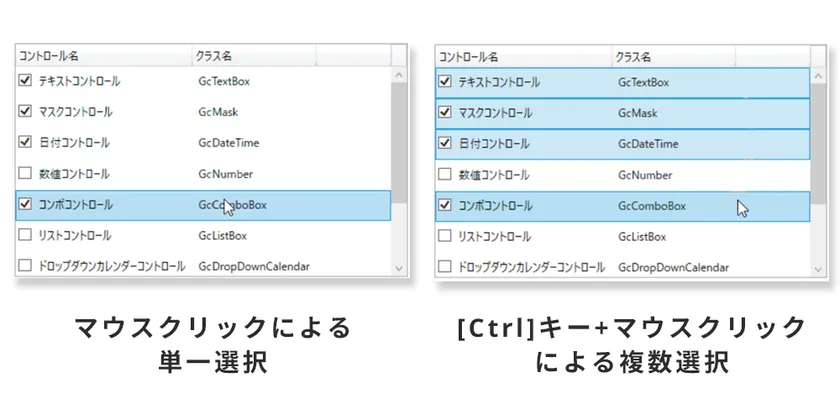Uncheck 日付コントロール checkbox in right list
The width and height of the screenshot is (840, 420).
445,143
